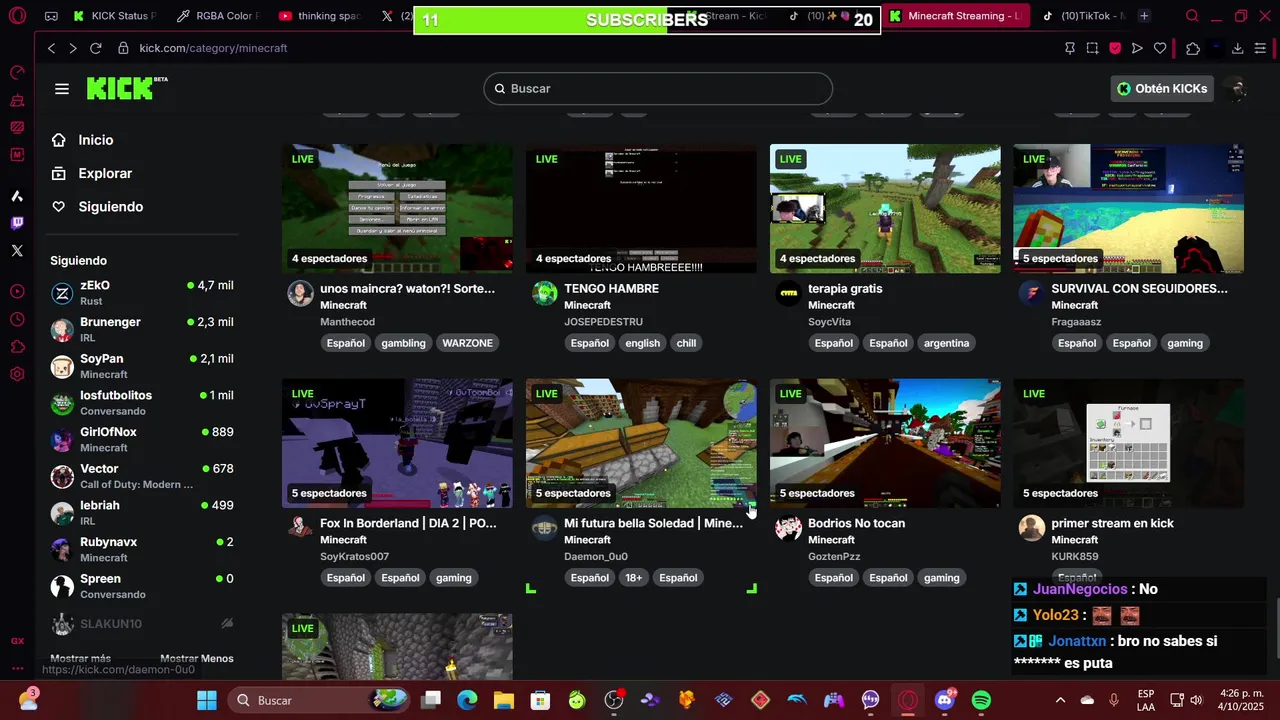Viewport: 1280px width, 720px height.
Task: Click the Obtén KICKs button
Action: click(1162, 89)
